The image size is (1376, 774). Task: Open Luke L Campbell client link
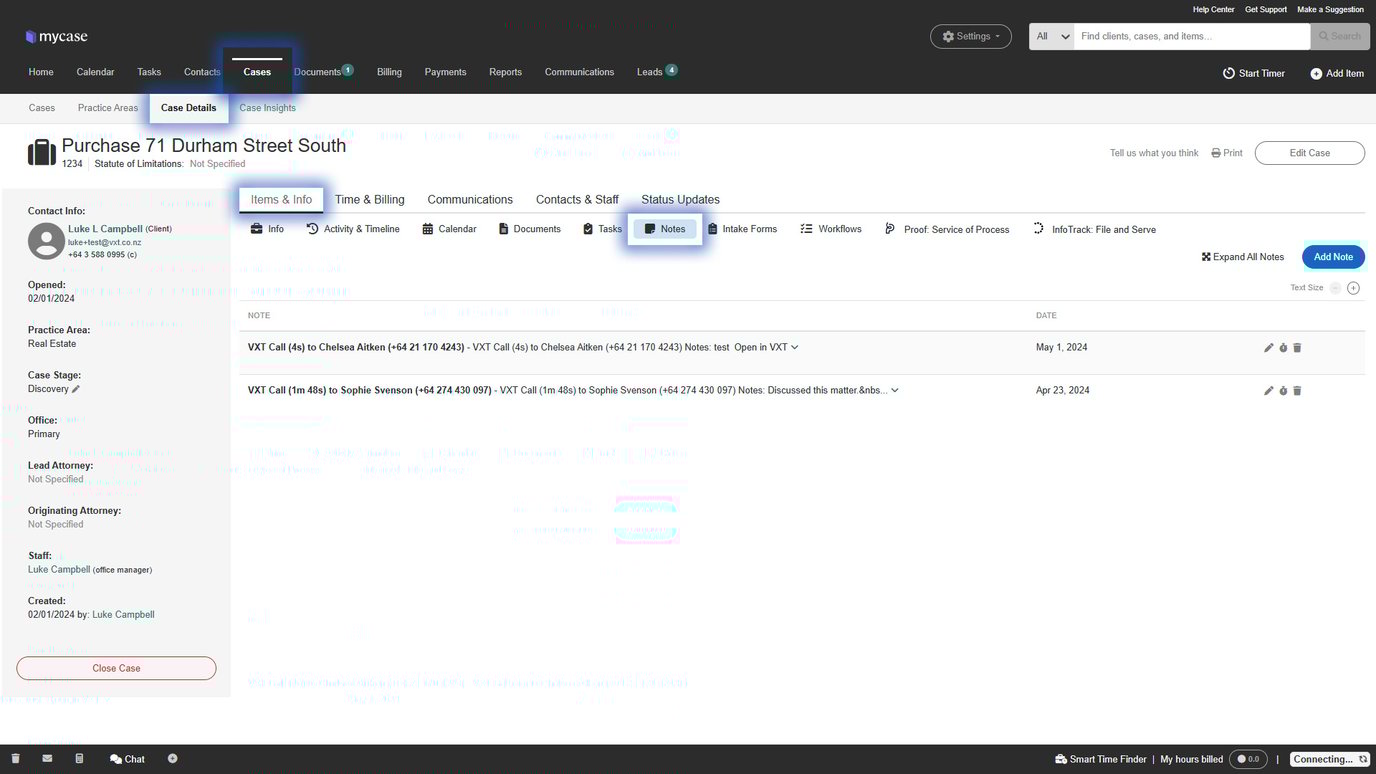105,229
